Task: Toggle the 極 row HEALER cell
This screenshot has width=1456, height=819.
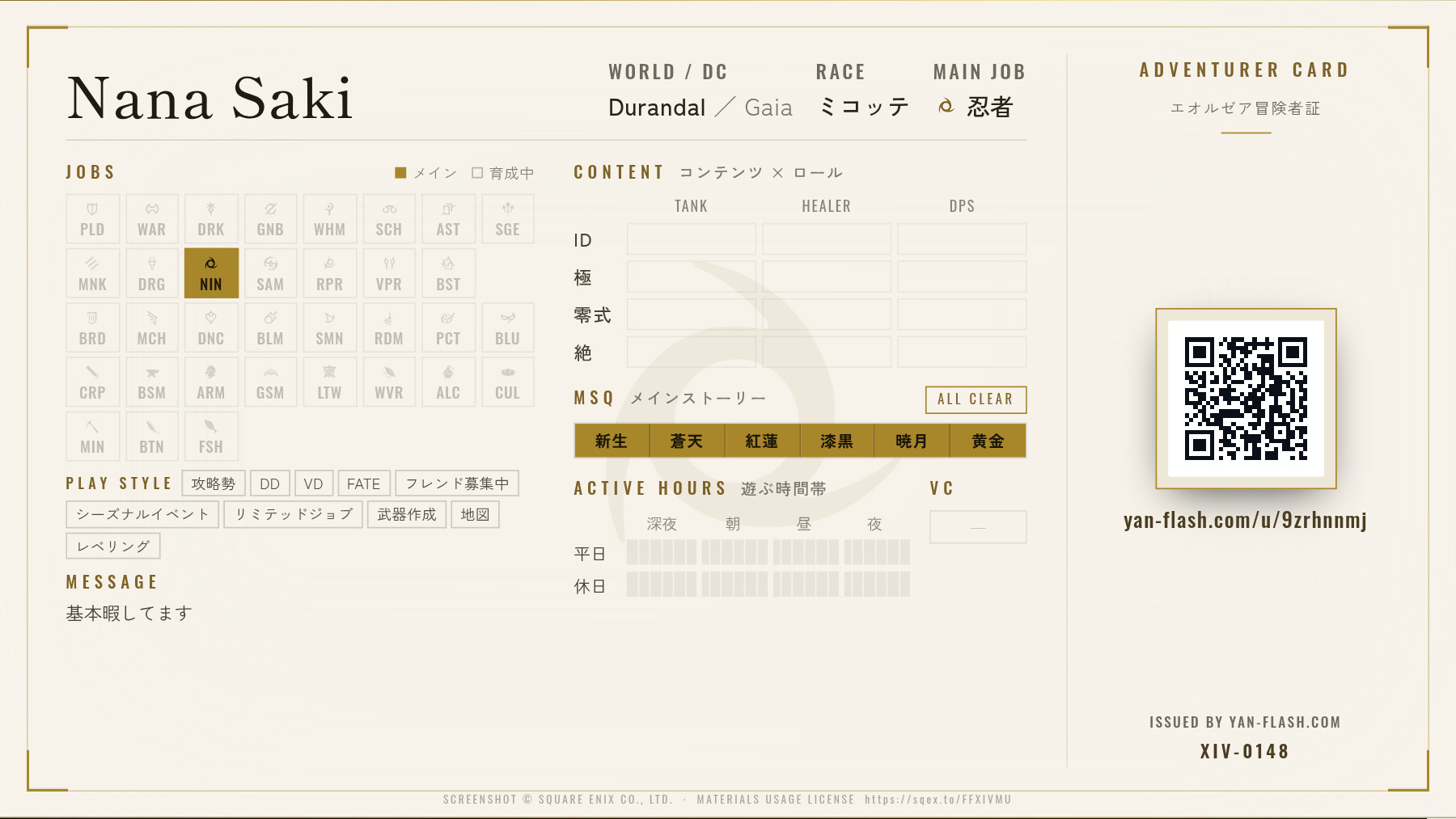Action: tap(827, 277)
